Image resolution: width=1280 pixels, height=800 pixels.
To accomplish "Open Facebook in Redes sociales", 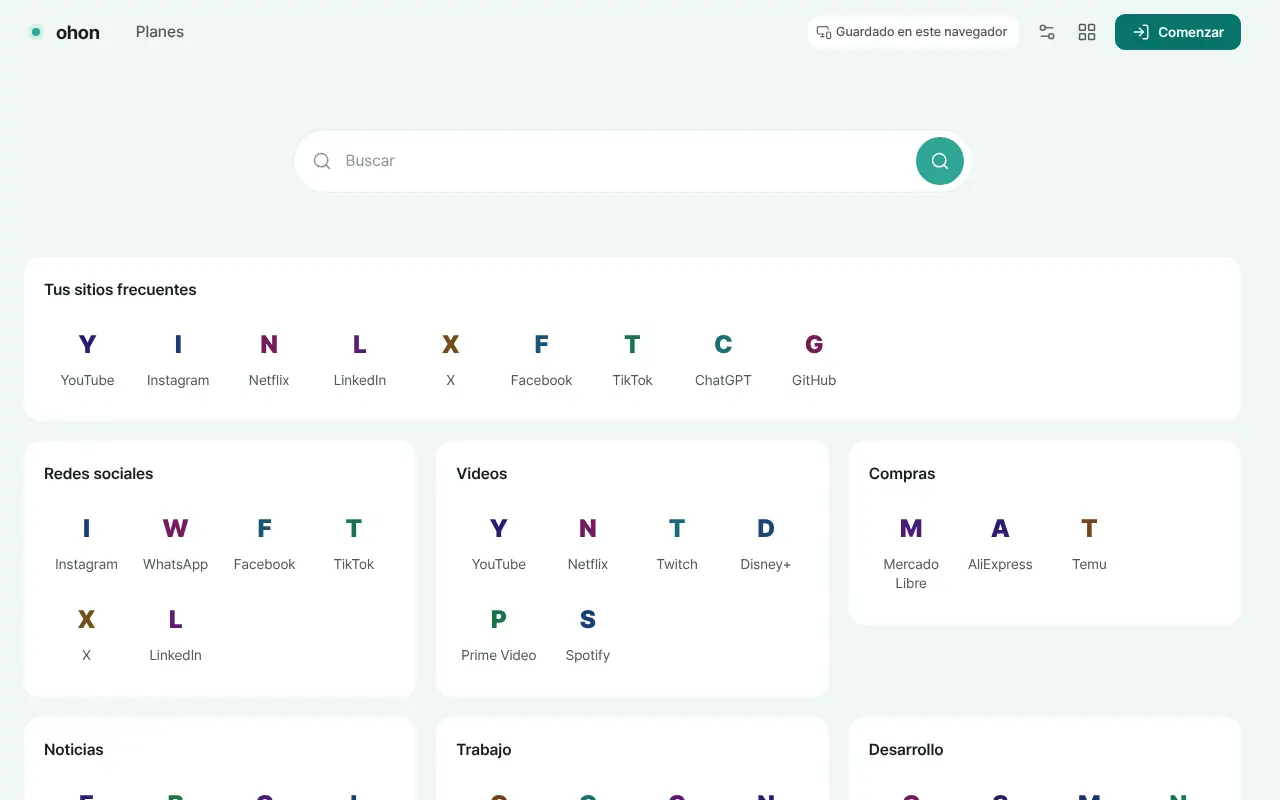I will 264,543.
